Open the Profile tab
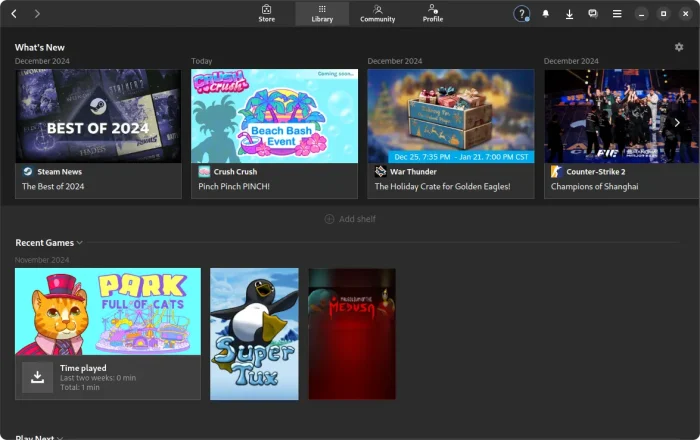 pyautogui.click(x=433, y=14)
